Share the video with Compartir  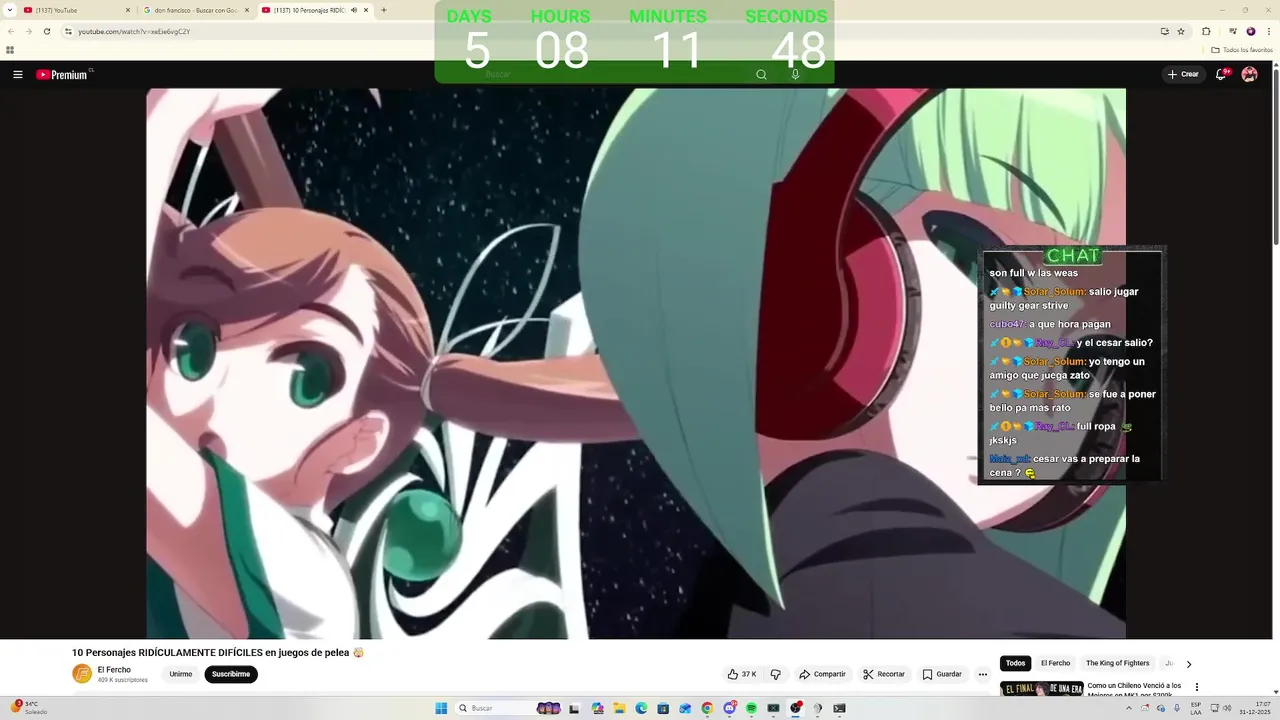(822, 674)
